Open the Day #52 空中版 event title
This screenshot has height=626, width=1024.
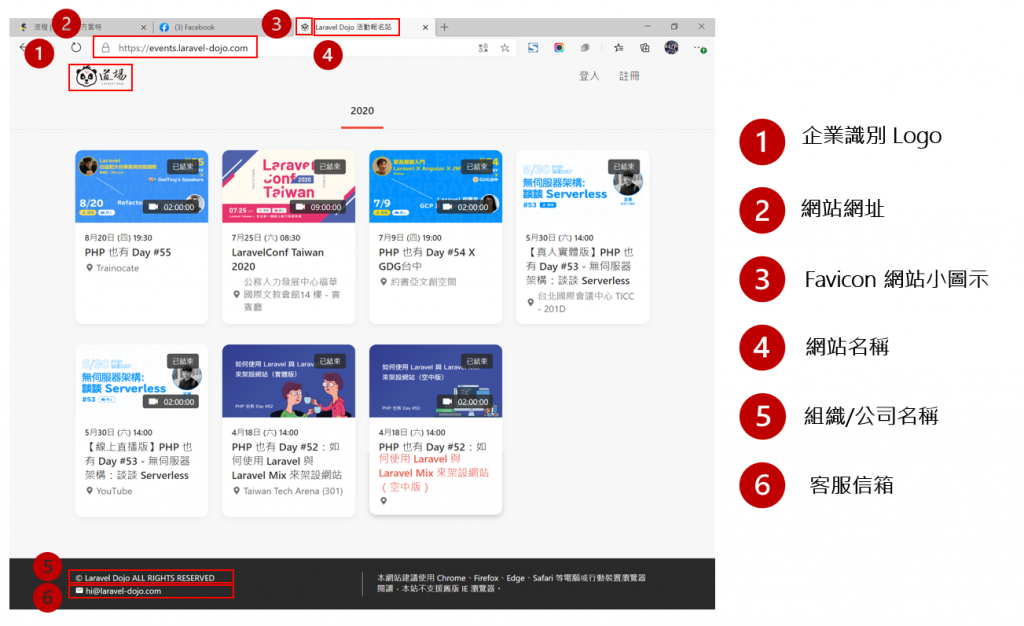tap(434, 466)
